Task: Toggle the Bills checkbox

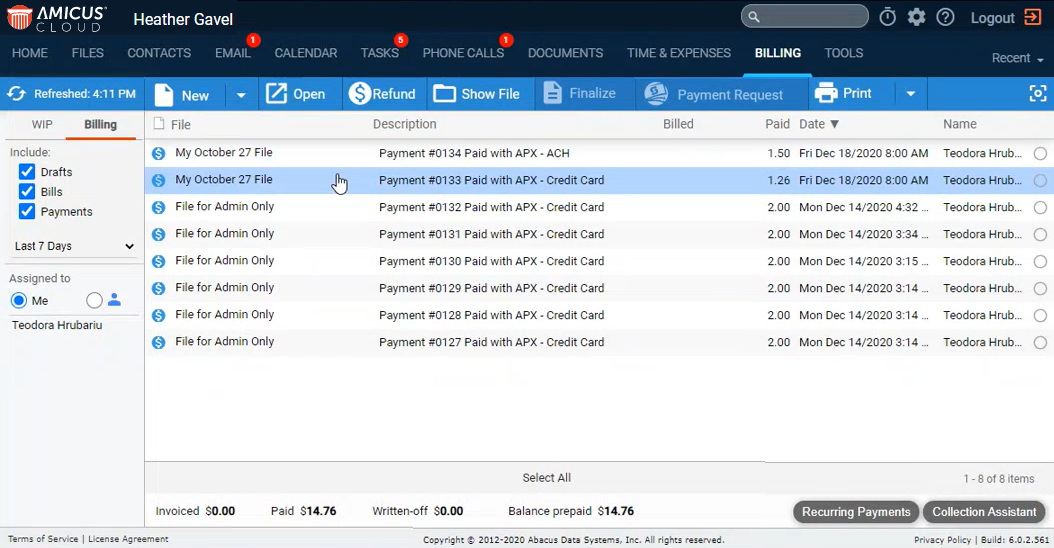Action: (x=27, y=192)
